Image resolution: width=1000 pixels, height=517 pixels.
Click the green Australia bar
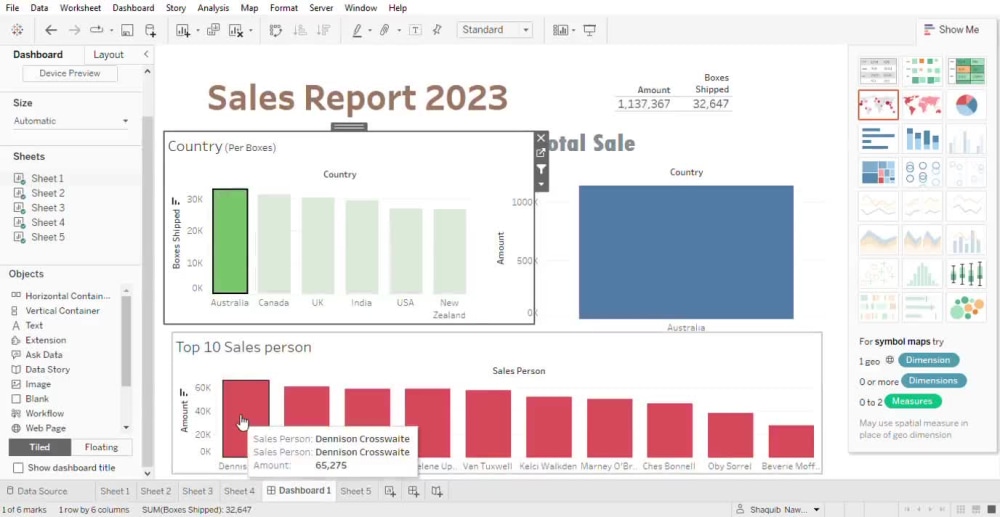[x=230, y=241]
